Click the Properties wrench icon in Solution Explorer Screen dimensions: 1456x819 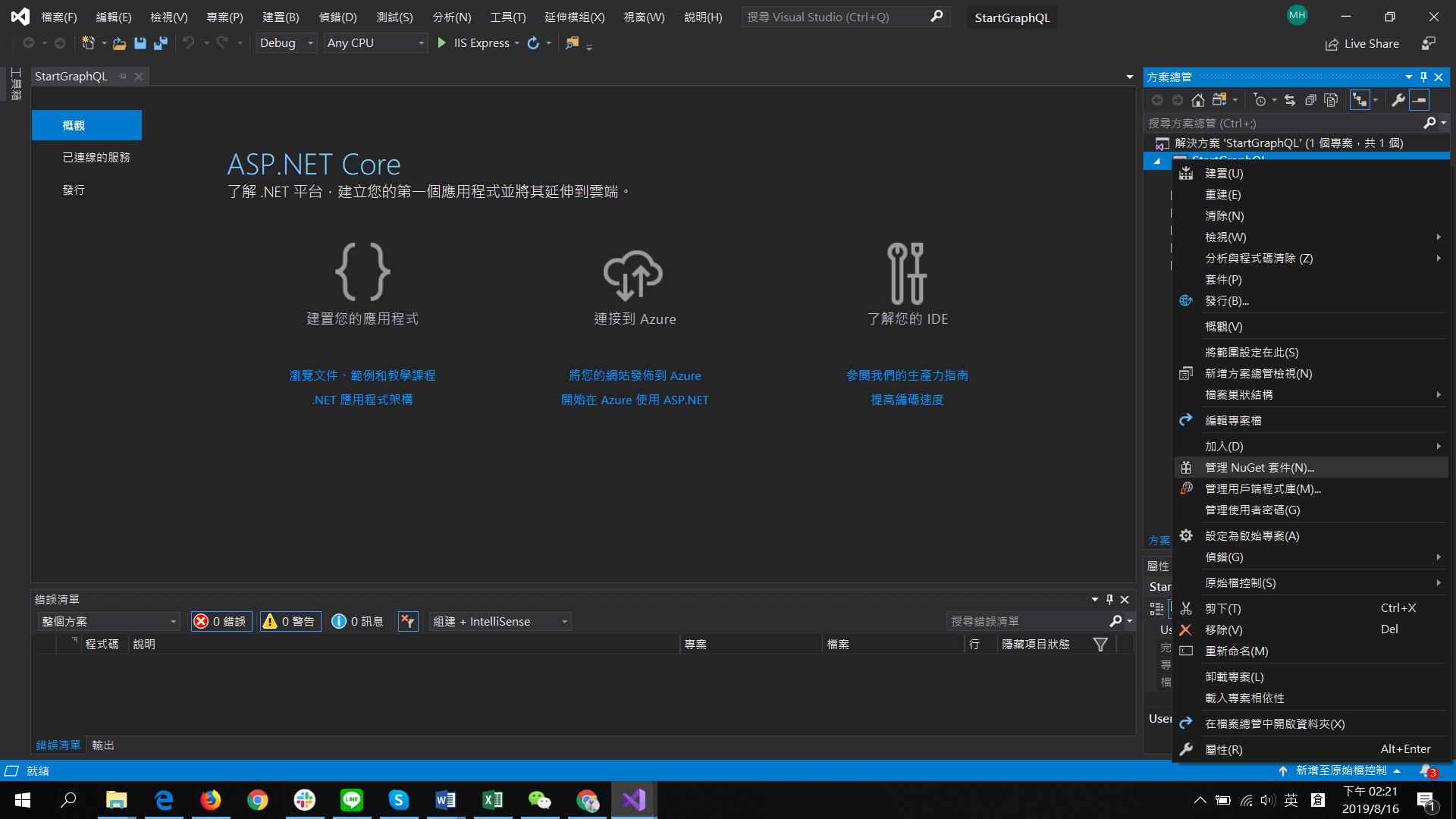pos(1398,100)
